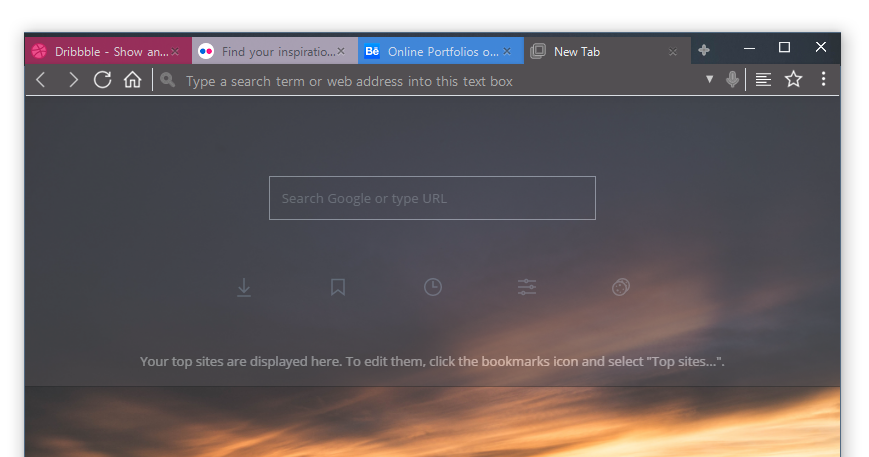
Task: Open Settings sliders icon
Action: coord(526,287)
